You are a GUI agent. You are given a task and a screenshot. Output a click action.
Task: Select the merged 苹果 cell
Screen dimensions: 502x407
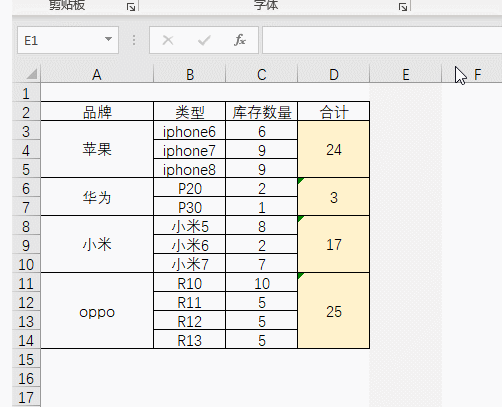[97, 149]
